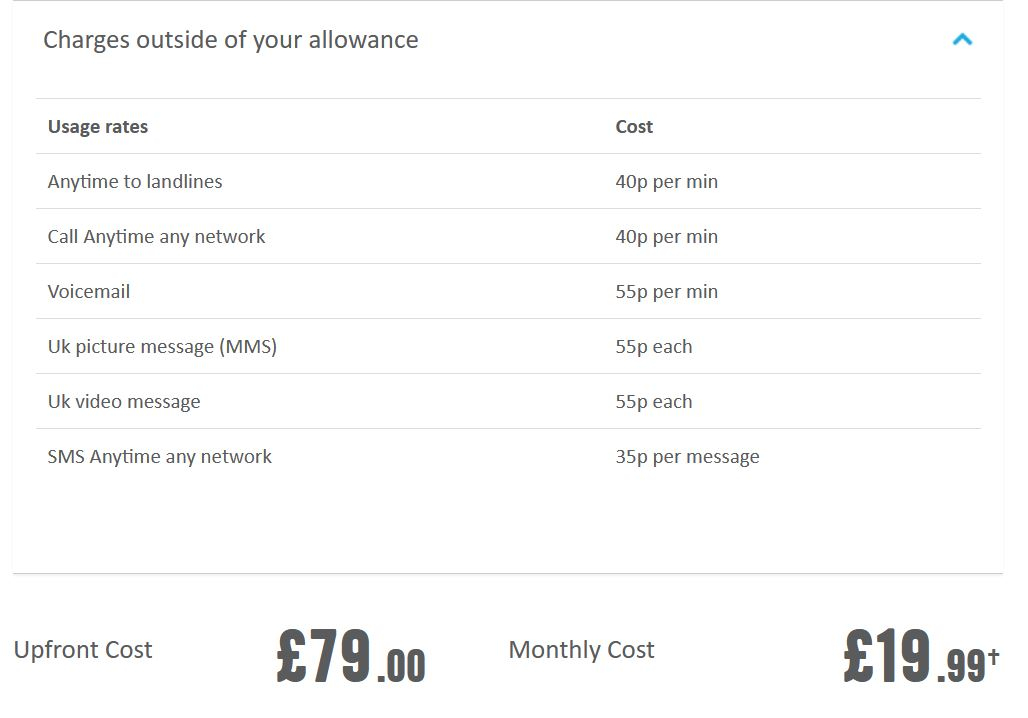This screenshot has width=1028, height=718.
Task: Click the 40p cost for Call Anytime
Action: pos(666,237)
